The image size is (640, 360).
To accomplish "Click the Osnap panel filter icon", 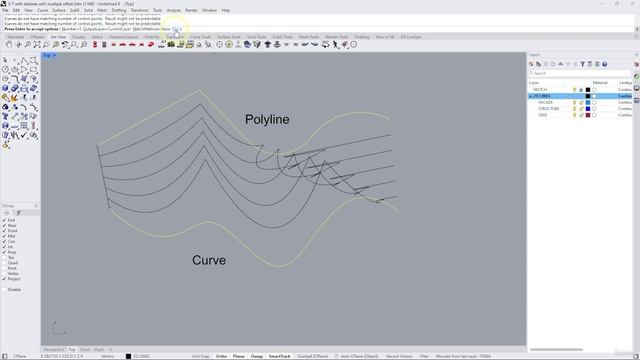I will [18, 213].
